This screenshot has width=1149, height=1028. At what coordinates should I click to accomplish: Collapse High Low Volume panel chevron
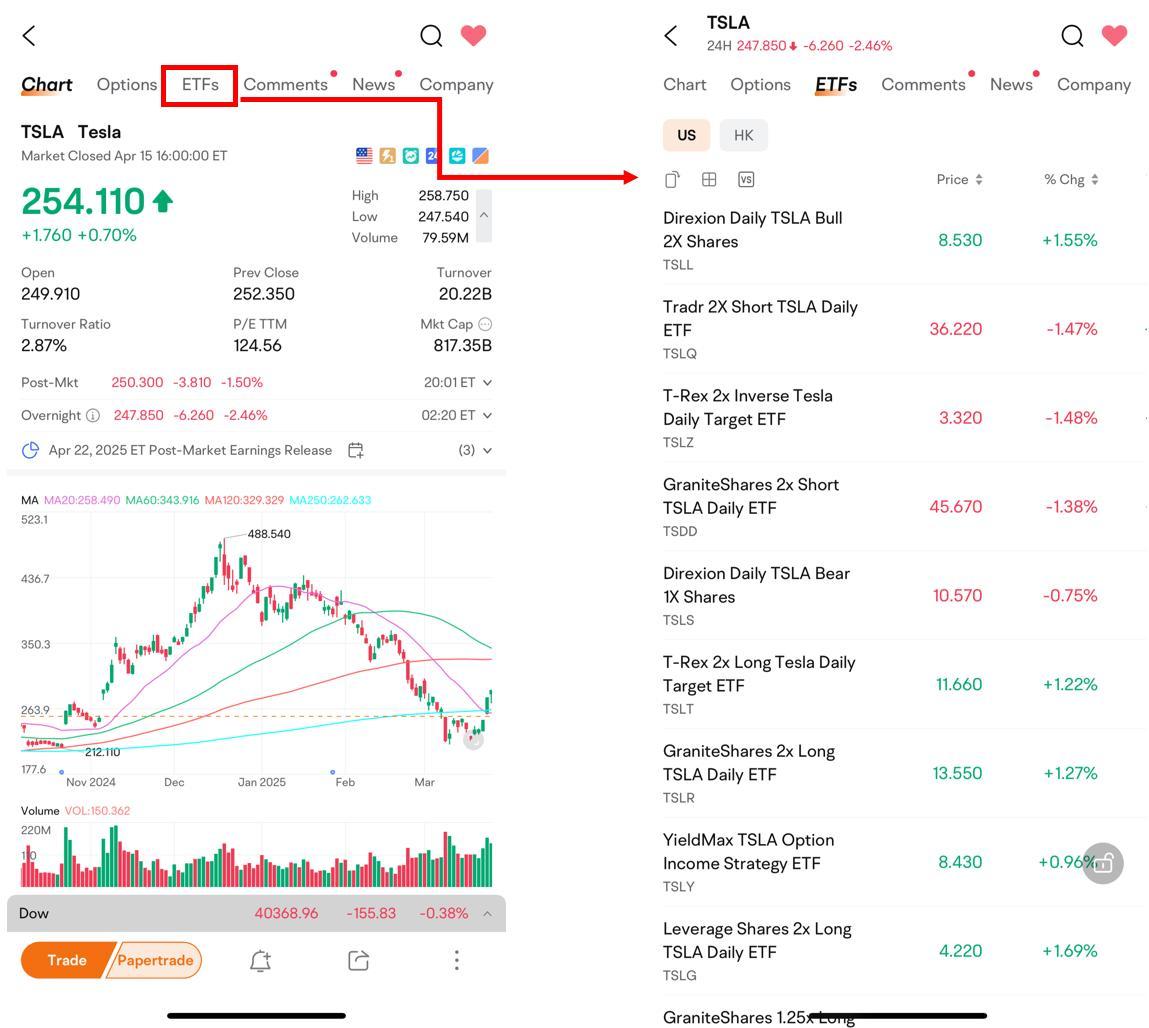point(484,215)
